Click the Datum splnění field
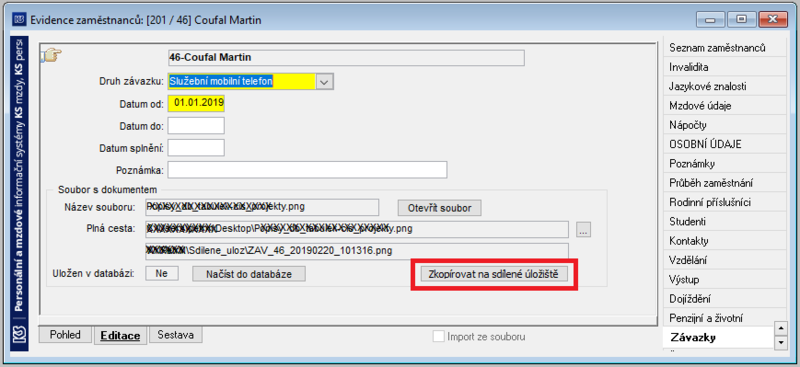Viewport: 800px width, 367px height. 196,148
